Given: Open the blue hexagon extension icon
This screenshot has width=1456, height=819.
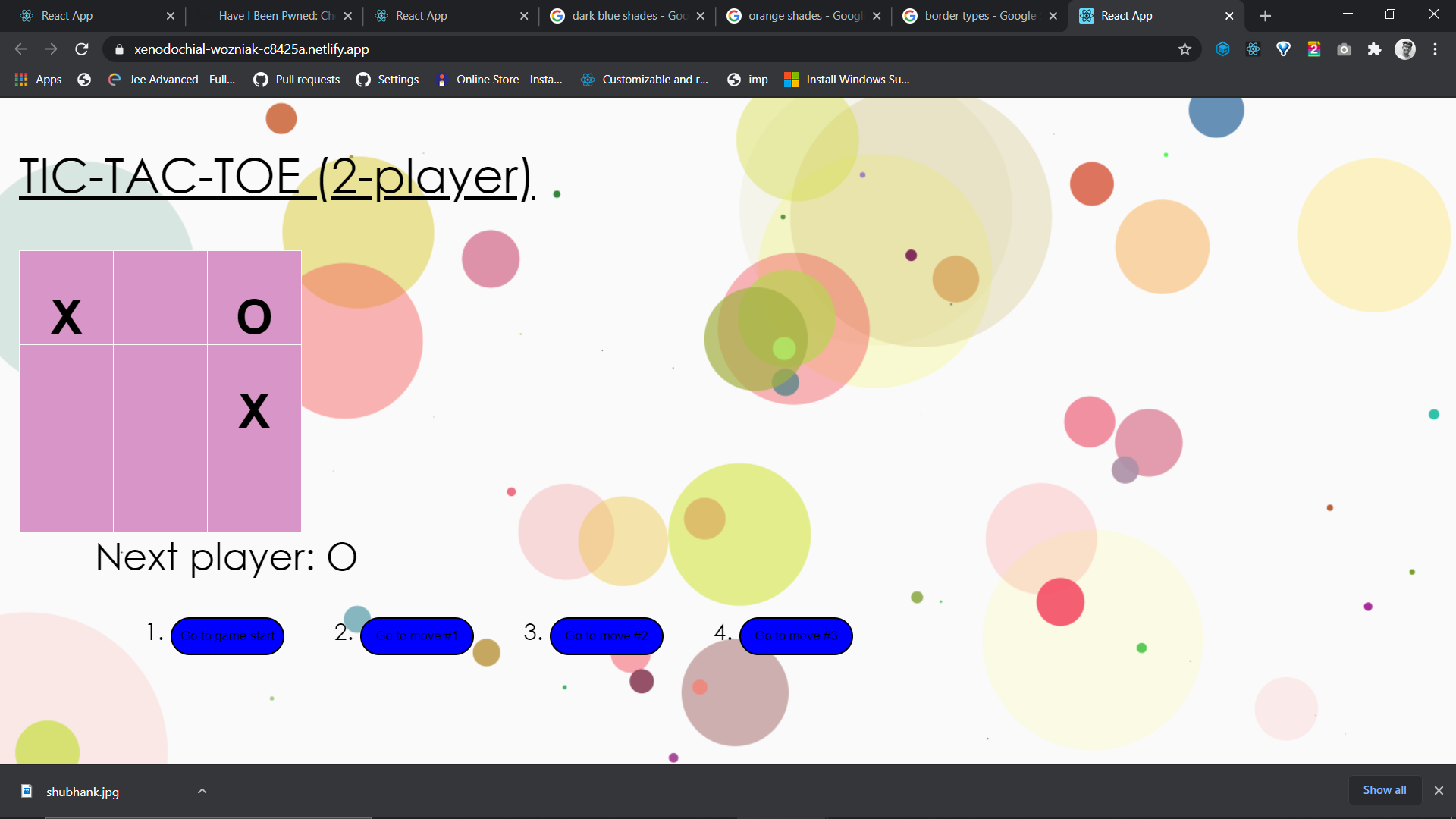Looking at the screenshot, I should pos(1222,49).
